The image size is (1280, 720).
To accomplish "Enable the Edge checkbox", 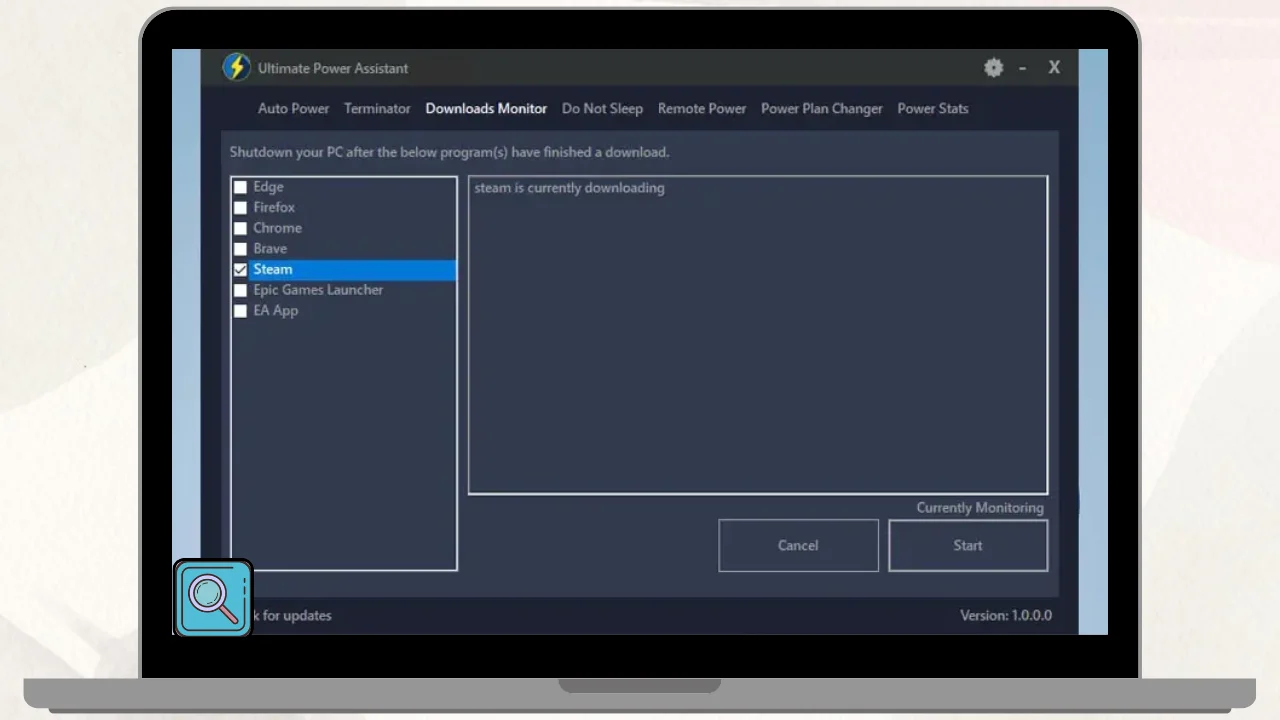I will coord(240,187).
